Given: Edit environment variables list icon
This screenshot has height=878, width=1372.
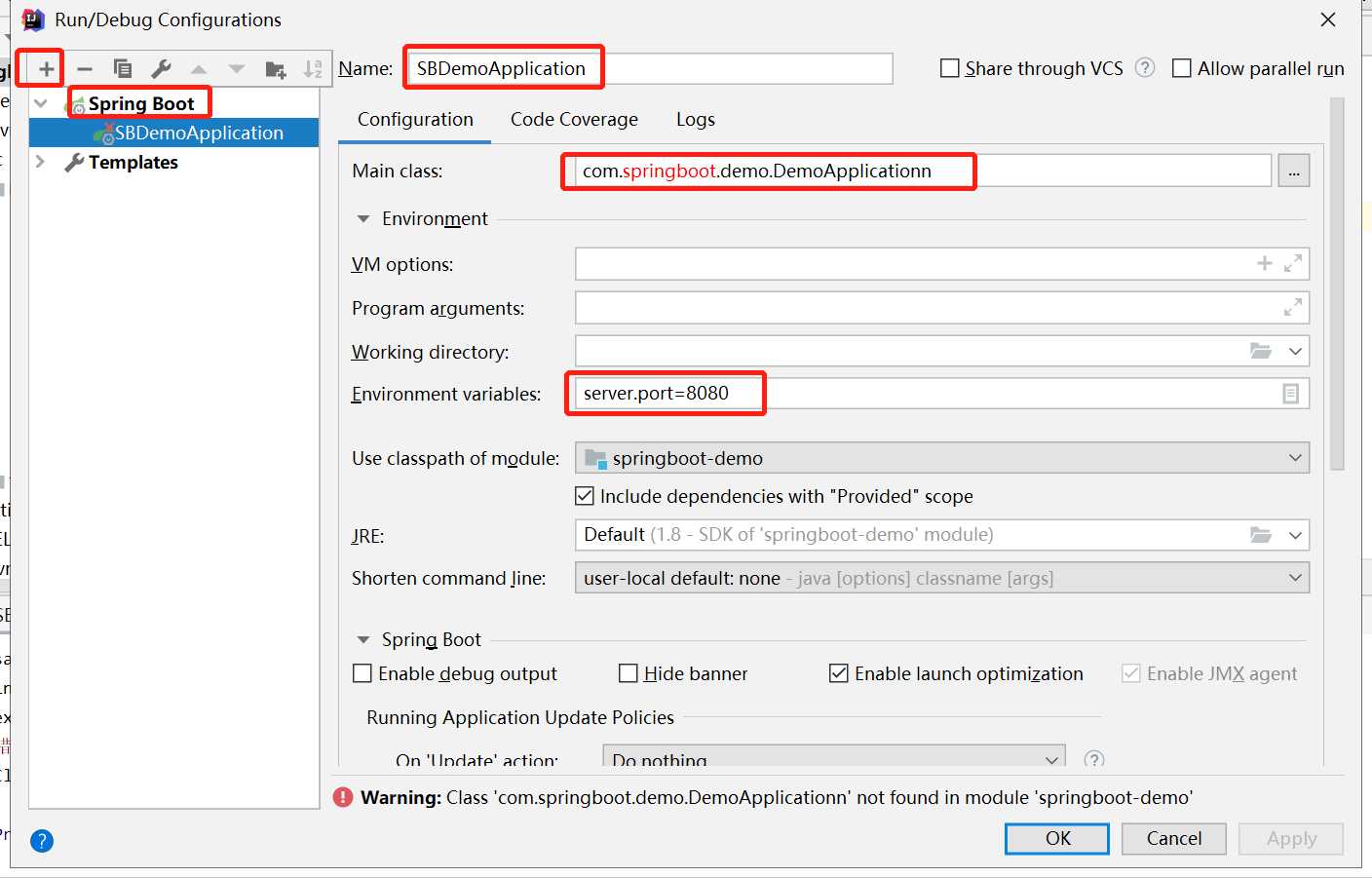Looking at the screenshot, I should (1291, 394).
